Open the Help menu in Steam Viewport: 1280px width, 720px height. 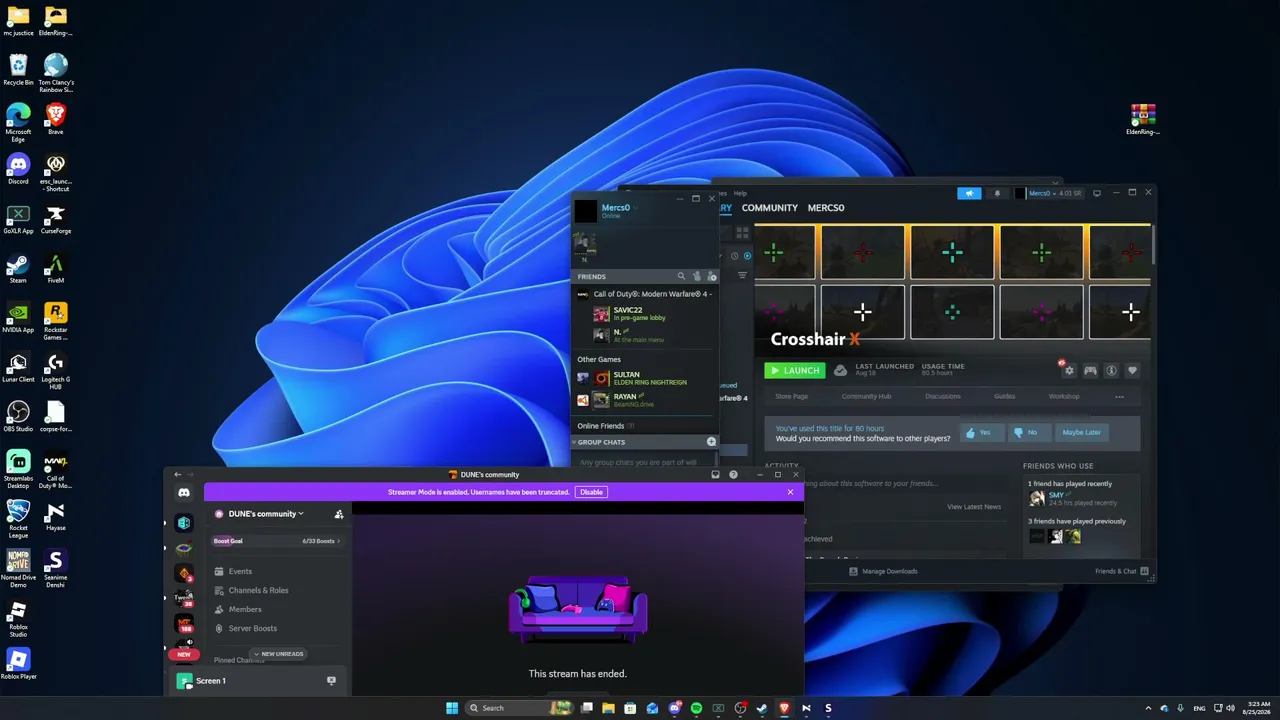[x=740, y=193]
